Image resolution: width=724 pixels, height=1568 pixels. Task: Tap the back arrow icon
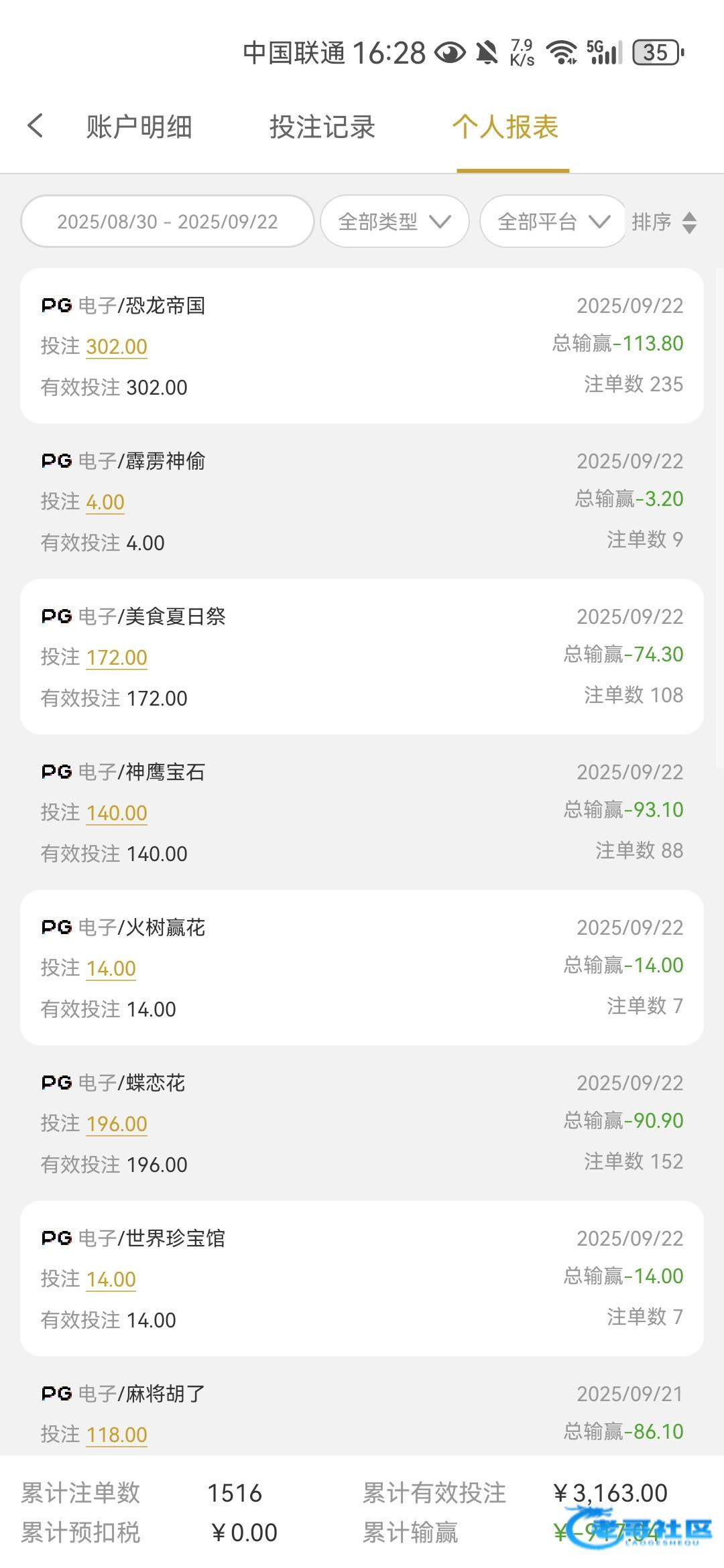(x=36, y=126)
